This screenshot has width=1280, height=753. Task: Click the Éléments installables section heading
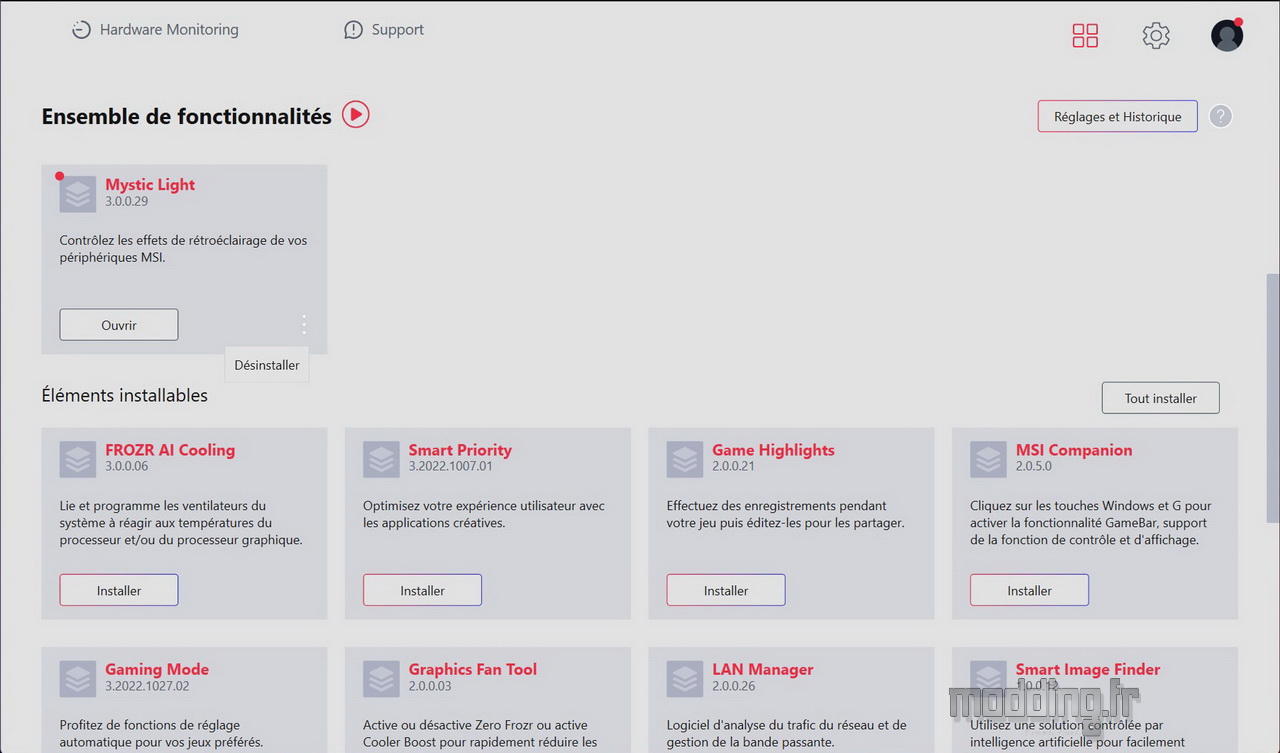(x=125, y=396)
